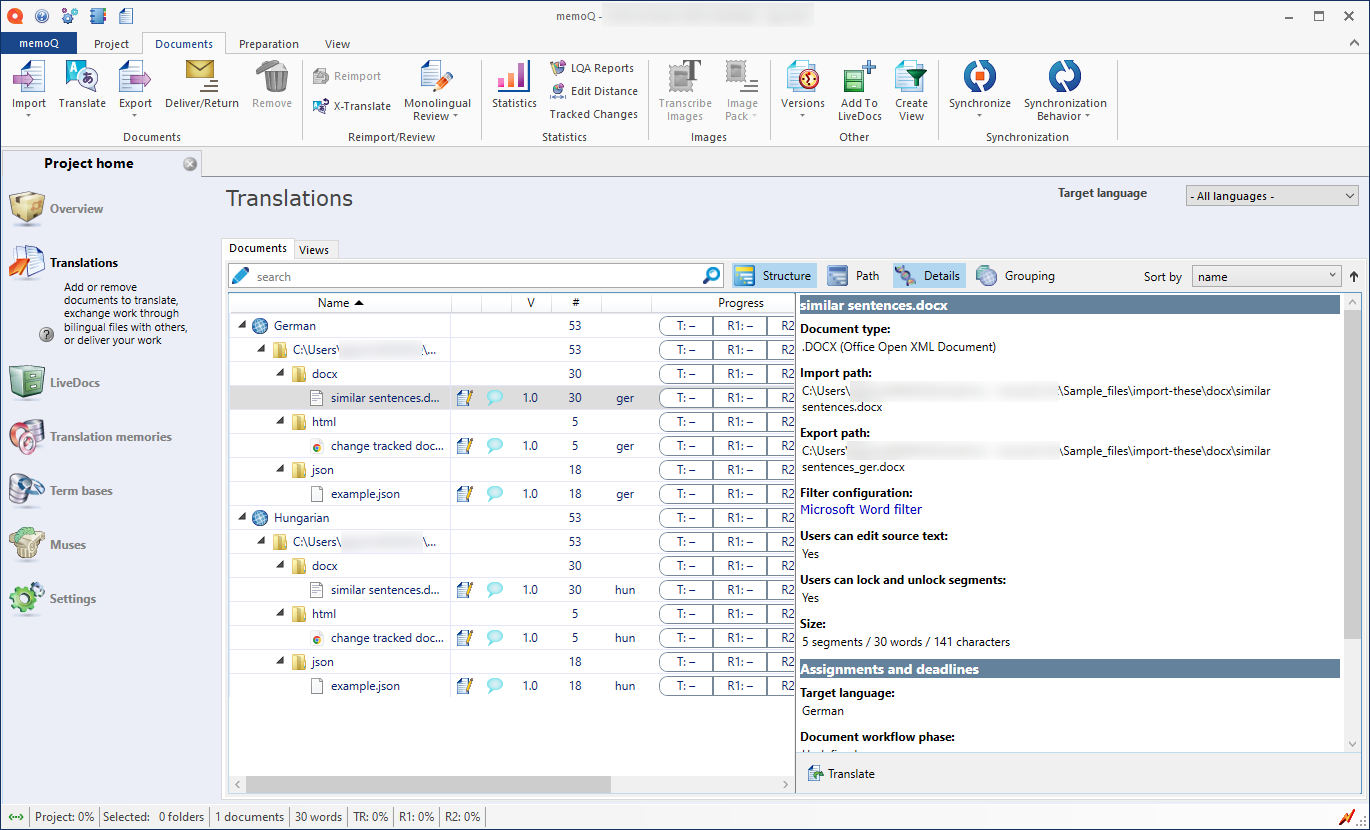Viewport: 1370px width, 830px height.
Task: Click the Progress column header
Action: [741, 303]
